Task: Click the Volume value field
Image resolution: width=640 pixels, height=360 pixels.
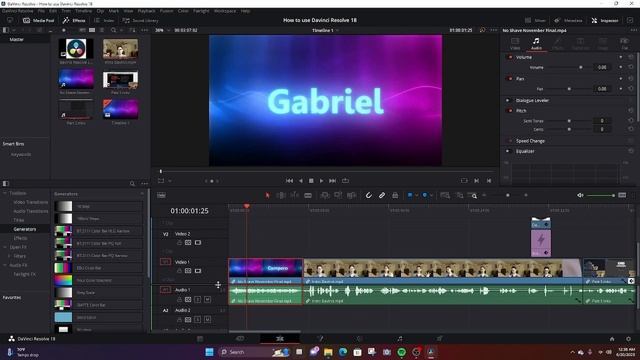Action: 602,67
